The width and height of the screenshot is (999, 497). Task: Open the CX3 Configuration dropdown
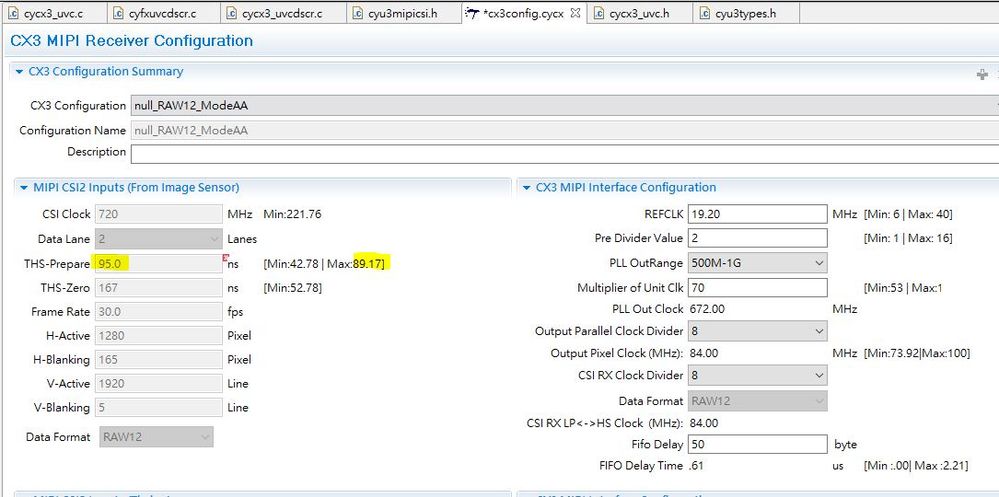pos(564,106)
